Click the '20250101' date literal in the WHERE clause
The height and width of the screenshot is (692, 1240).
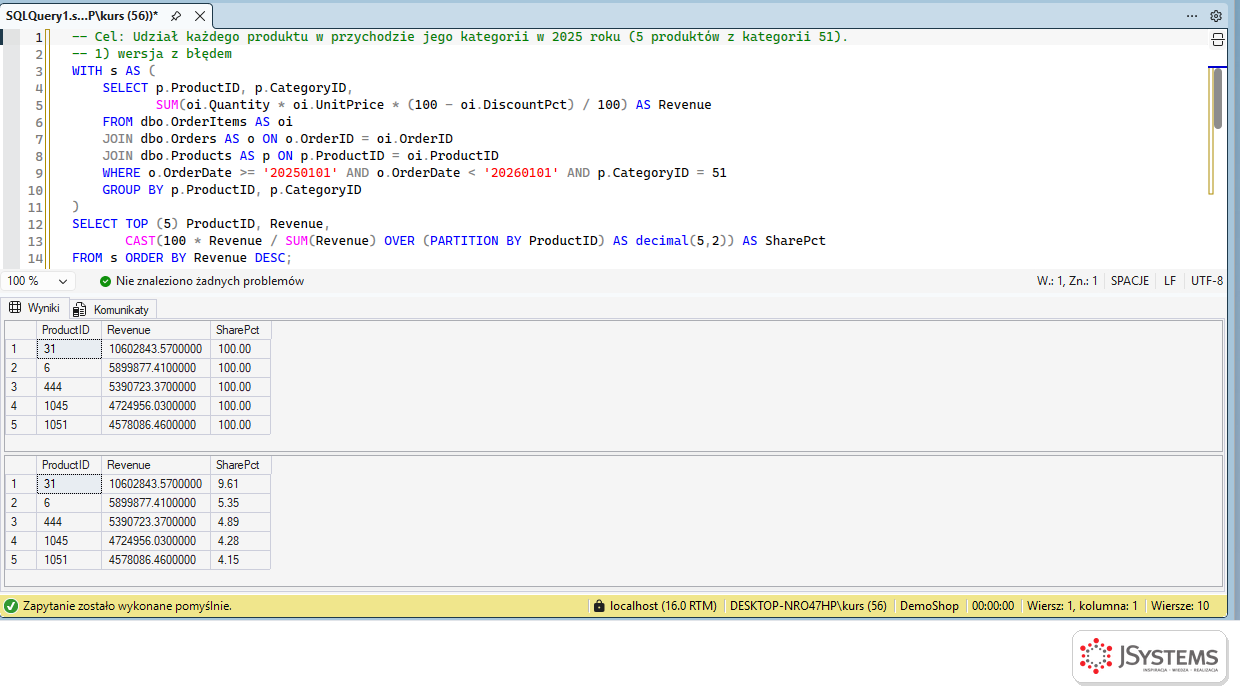300,173
